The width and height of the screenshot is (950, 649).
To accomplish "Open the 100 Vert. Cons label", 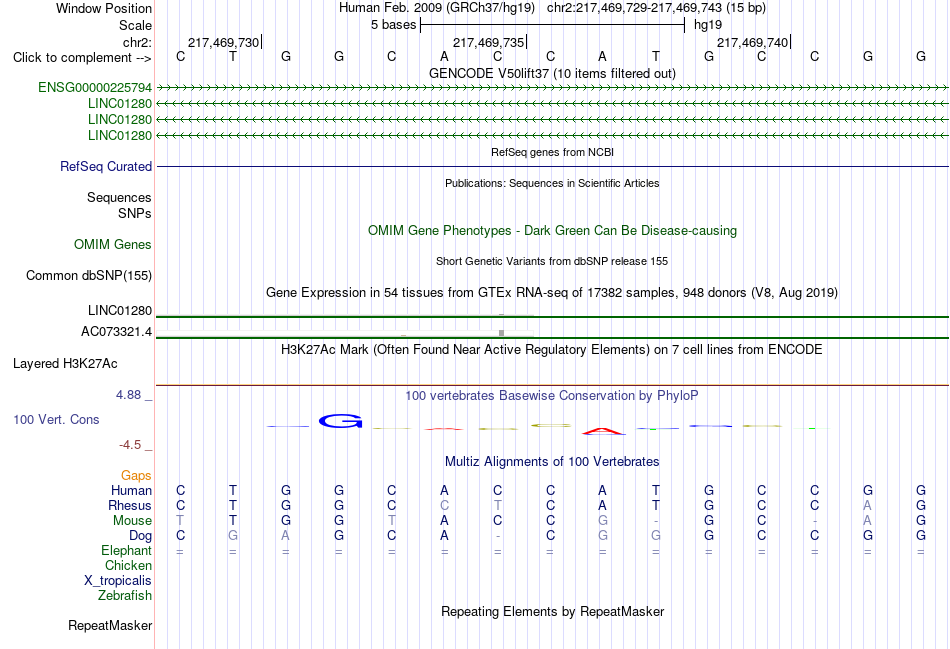I will [x=56, y=419].
